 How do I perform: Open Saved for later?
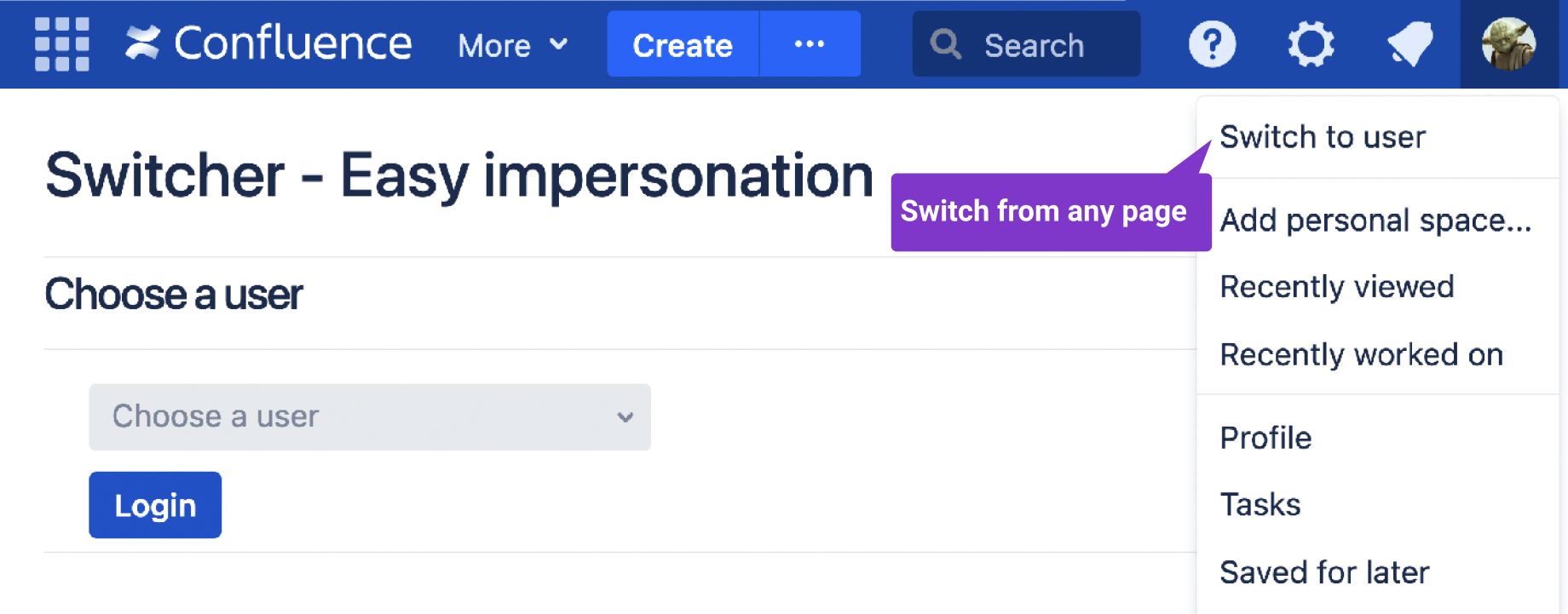click(x=1324, y=572)
